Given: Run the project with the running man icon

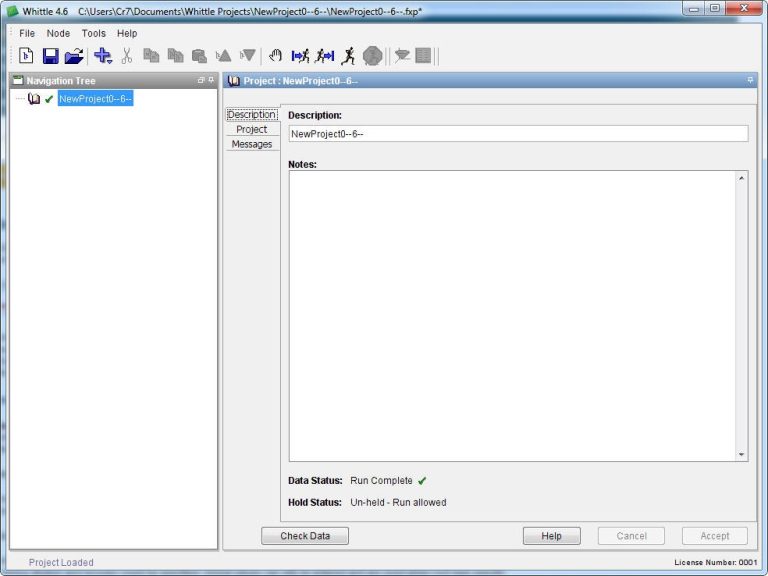Looking at the screenshot, I should 349,56.
